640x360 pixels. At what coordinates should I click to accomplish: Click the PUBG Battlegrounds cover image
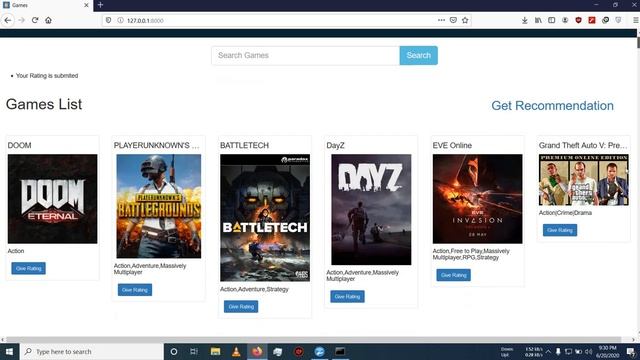[159, 206]
